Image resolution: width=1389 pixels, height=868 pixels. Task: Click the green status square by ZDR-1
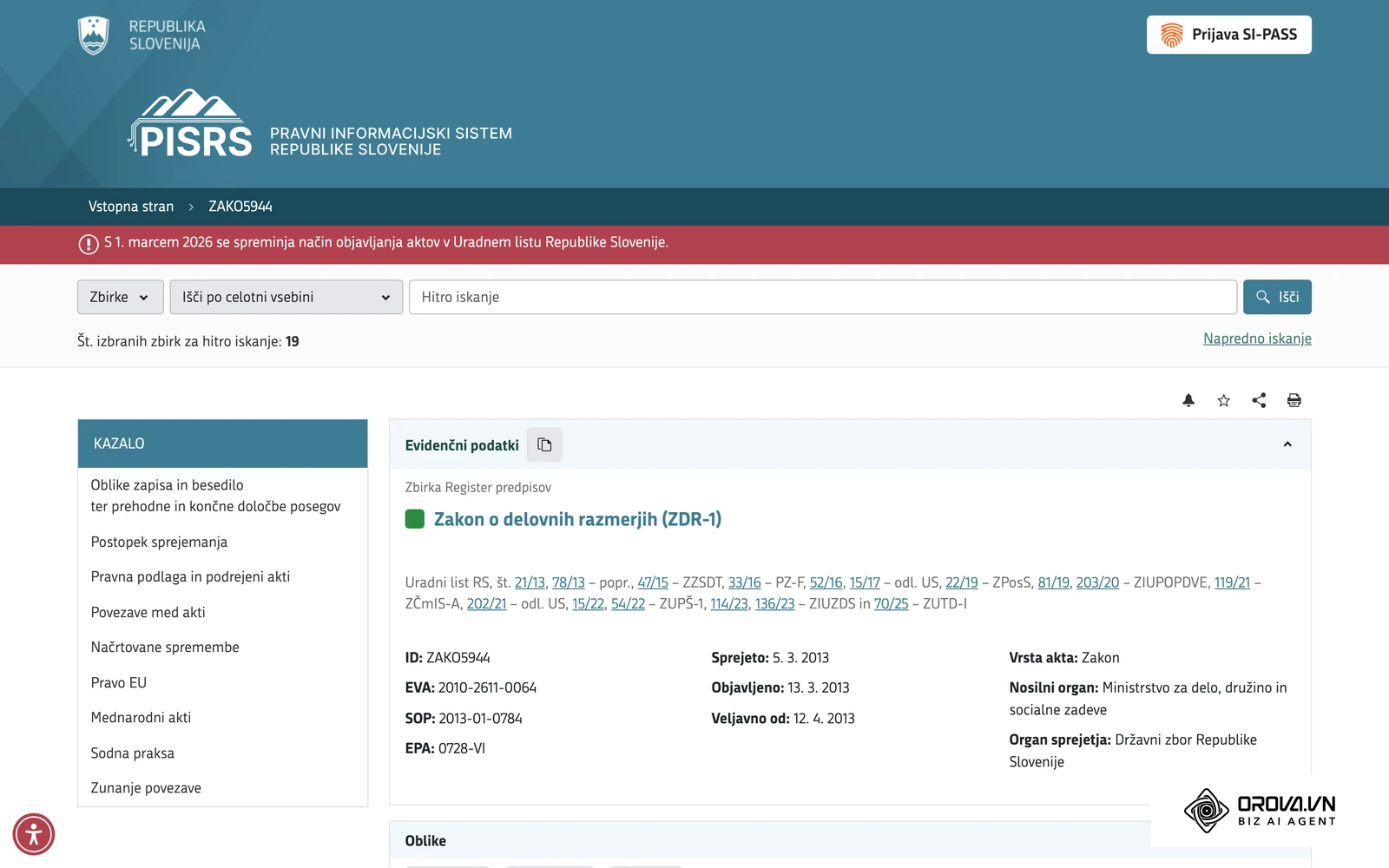(415, 519)
